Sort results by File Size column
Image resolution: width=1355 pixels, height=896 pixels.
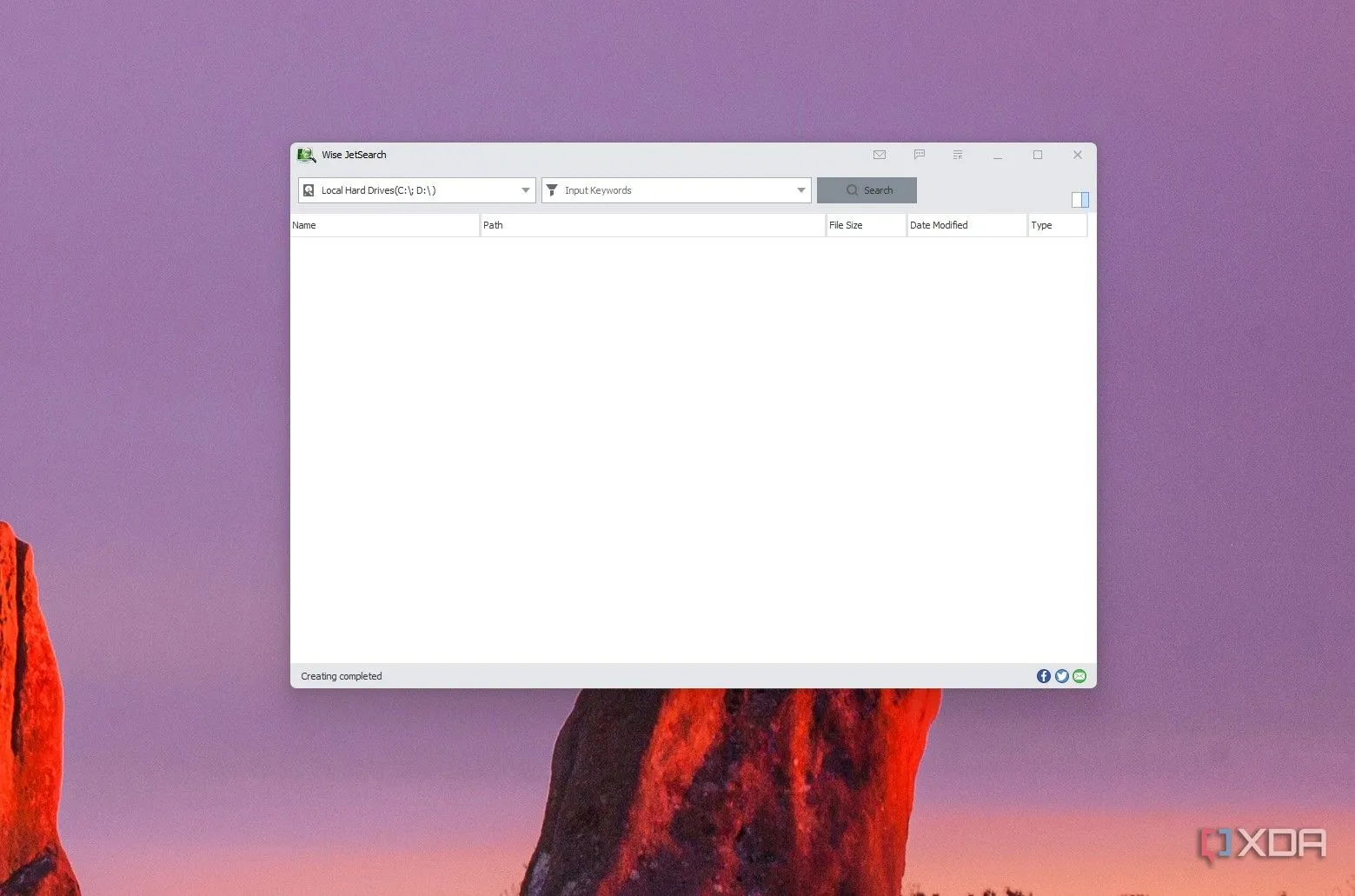pos(866,225)
